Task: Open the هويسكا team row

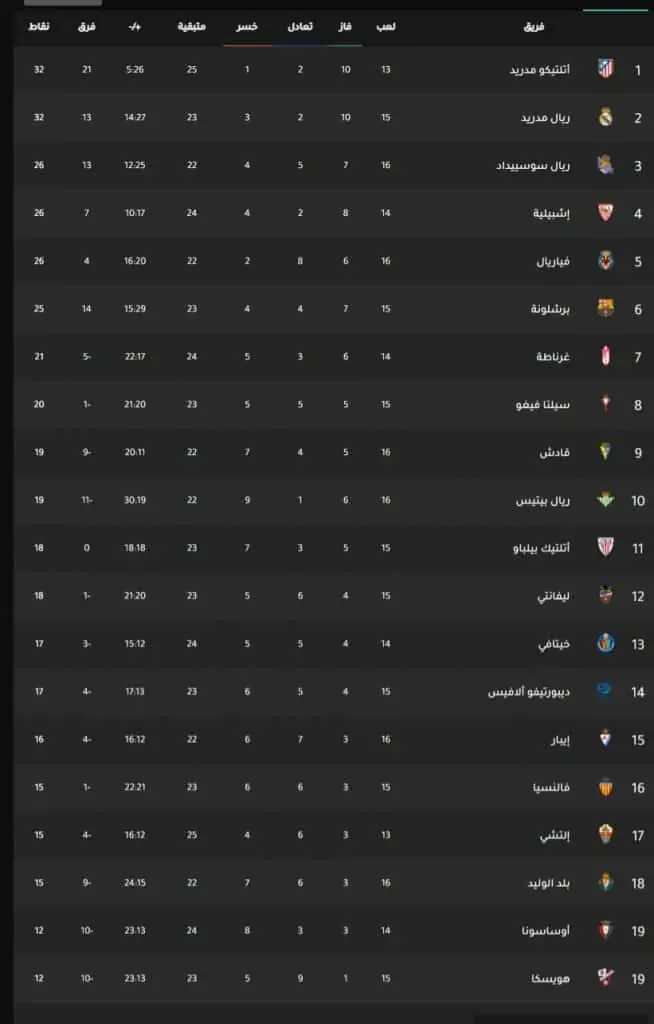Action: tap(333, 978)
